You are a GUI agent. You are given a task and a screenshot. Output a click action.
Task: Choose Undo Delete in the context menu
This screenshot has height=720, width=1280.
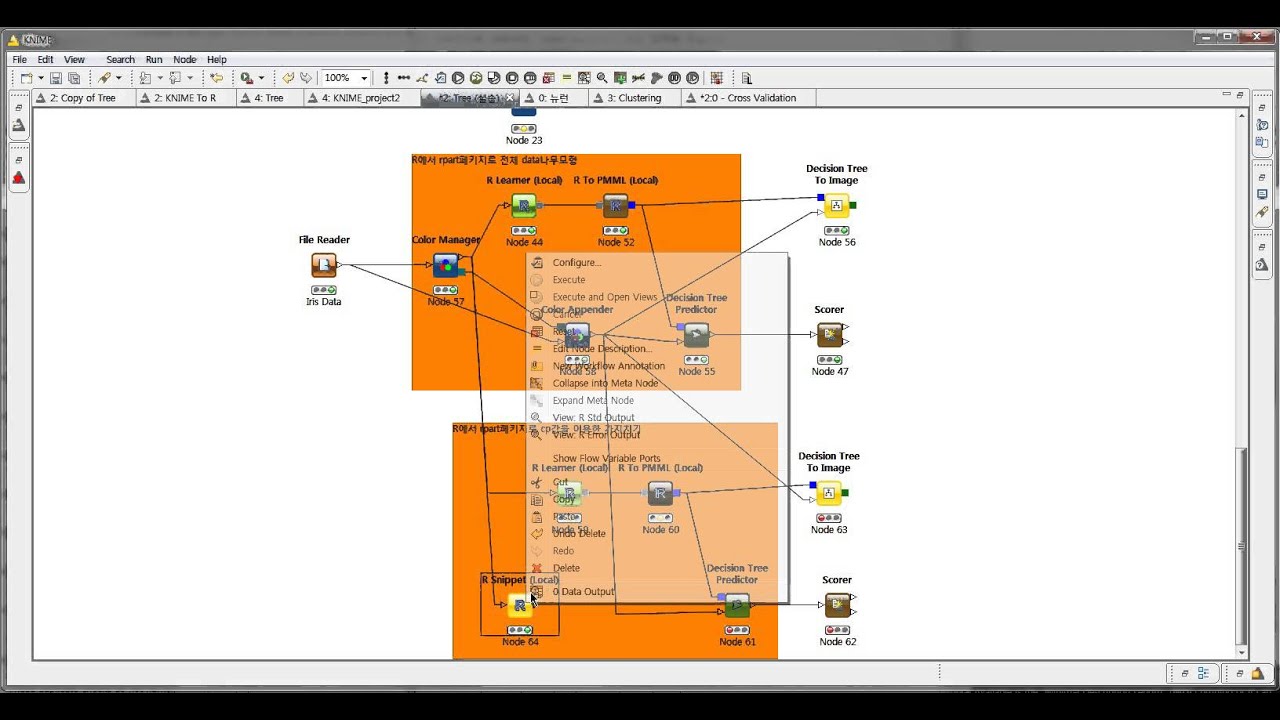579,533
